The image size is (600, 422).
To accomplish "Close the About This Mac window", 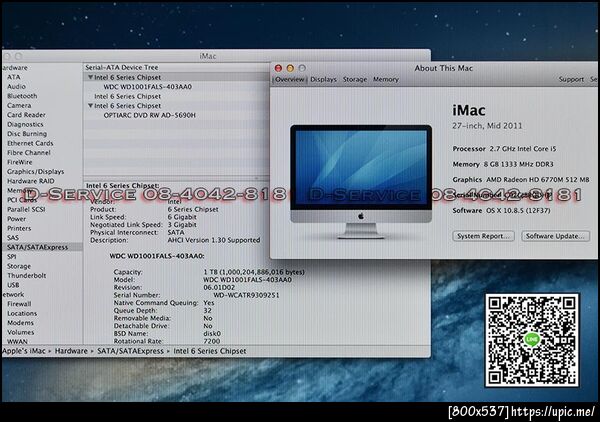I will (x=278, y=68).
